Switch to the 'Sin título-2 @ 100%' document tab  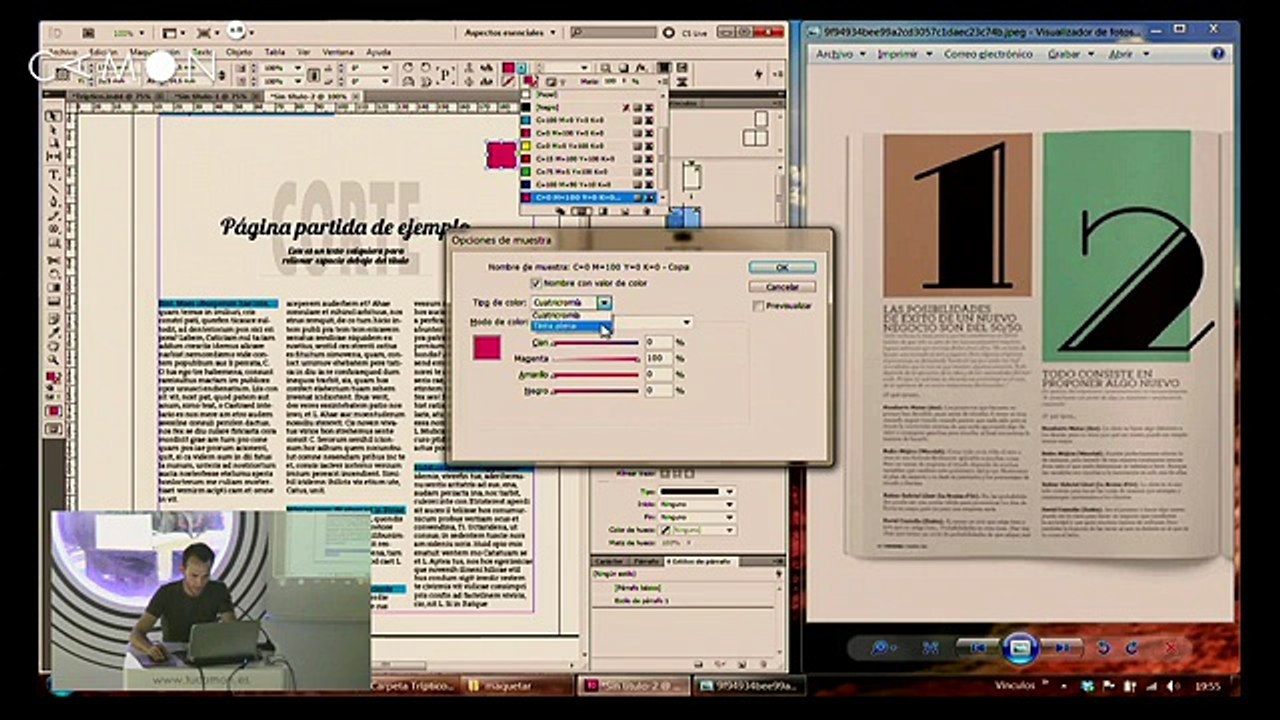click(312, 96)
